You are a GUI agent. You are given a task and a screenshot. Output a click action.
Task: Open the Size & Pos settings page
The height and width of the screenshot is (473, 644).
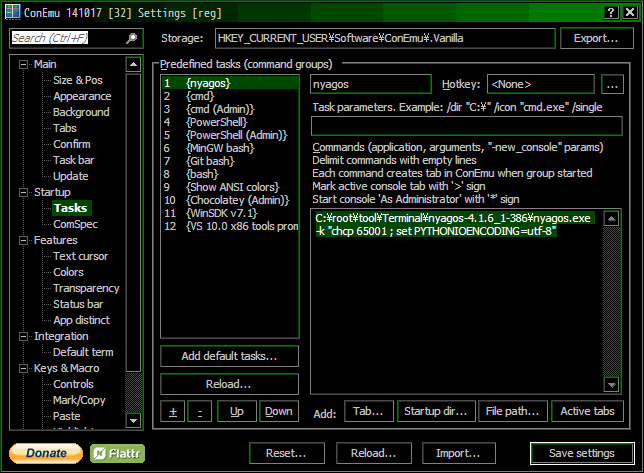click(78, 80)
